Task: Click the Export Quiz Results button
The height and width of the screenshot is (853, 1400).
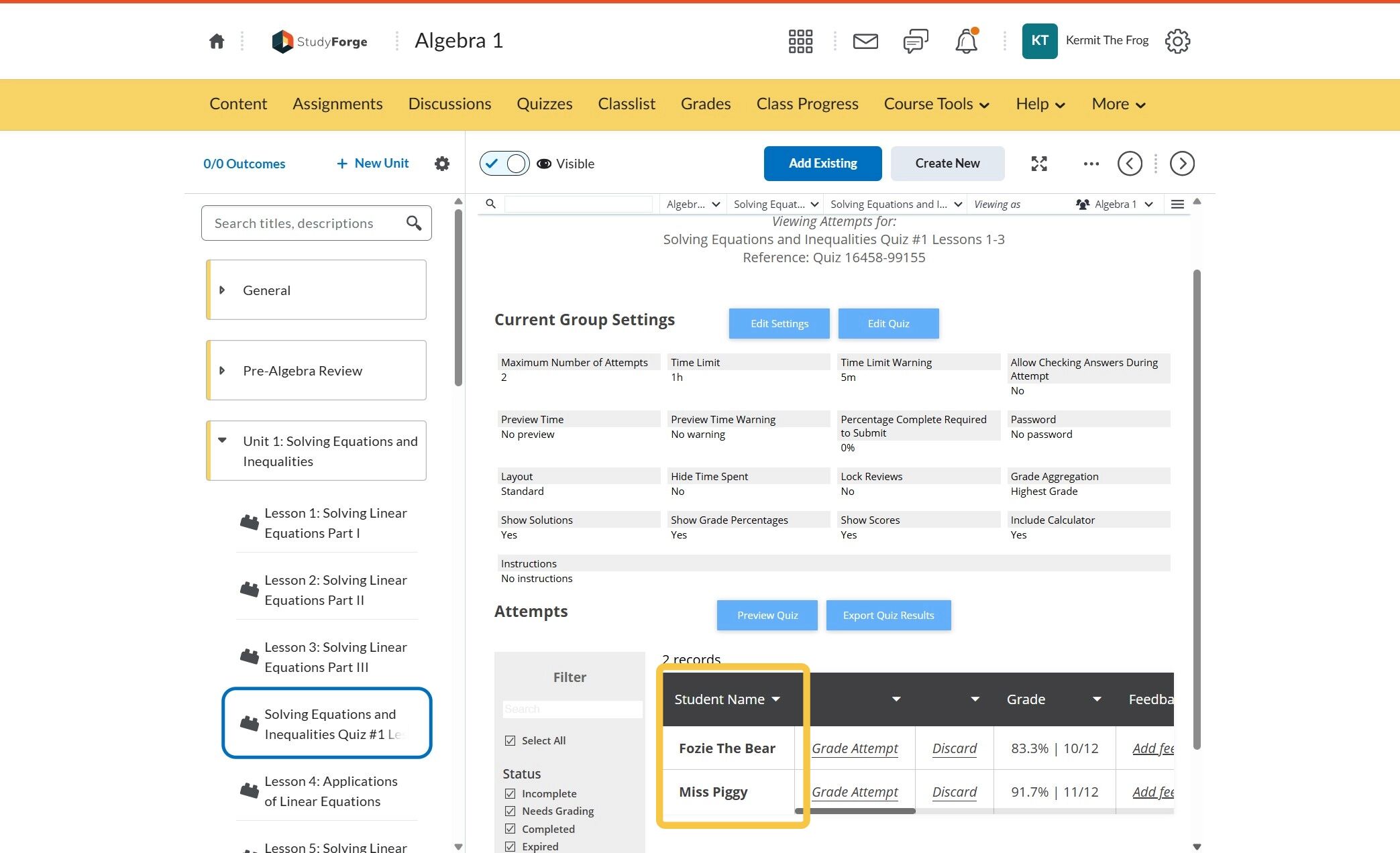Action: point(888,616)
